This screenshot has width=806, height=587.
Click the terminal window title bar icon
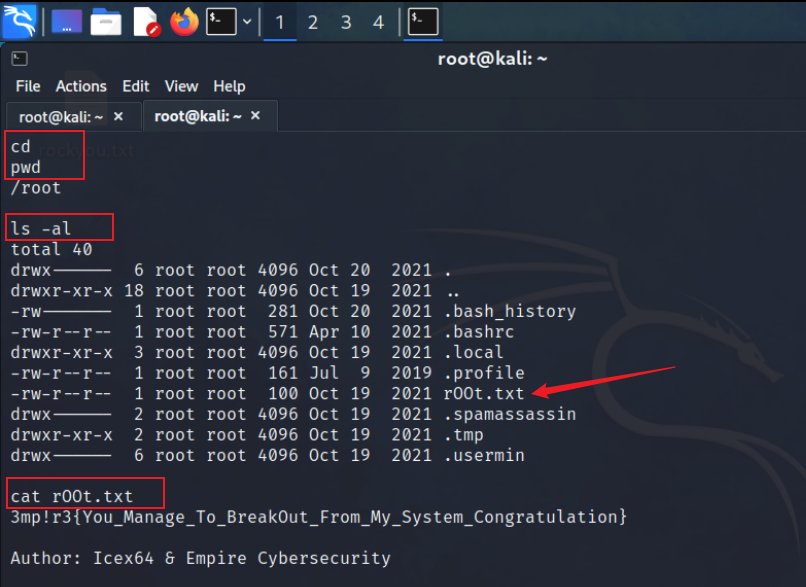point(19,59)
